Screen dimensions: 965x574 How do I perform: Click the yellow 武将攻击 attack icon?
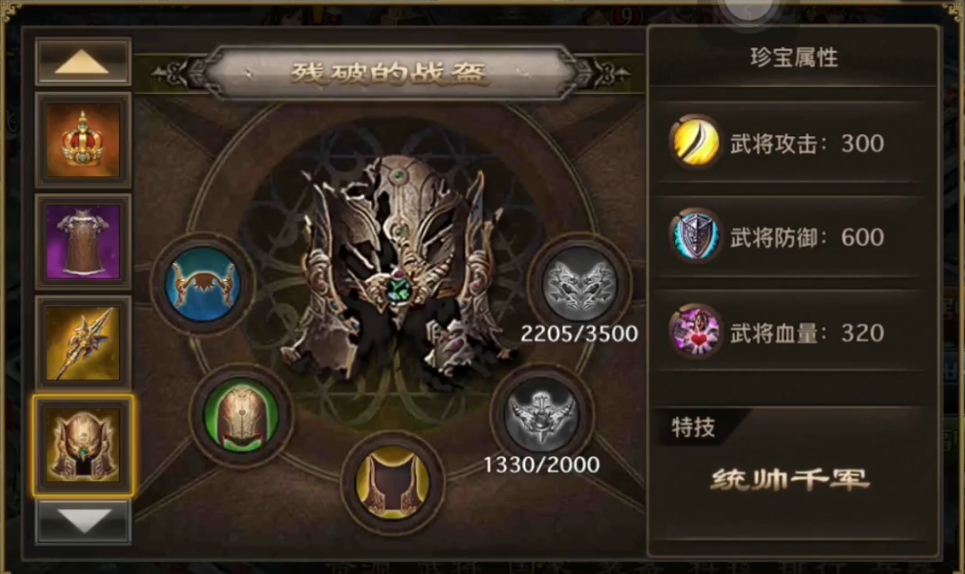click(695, 142)
